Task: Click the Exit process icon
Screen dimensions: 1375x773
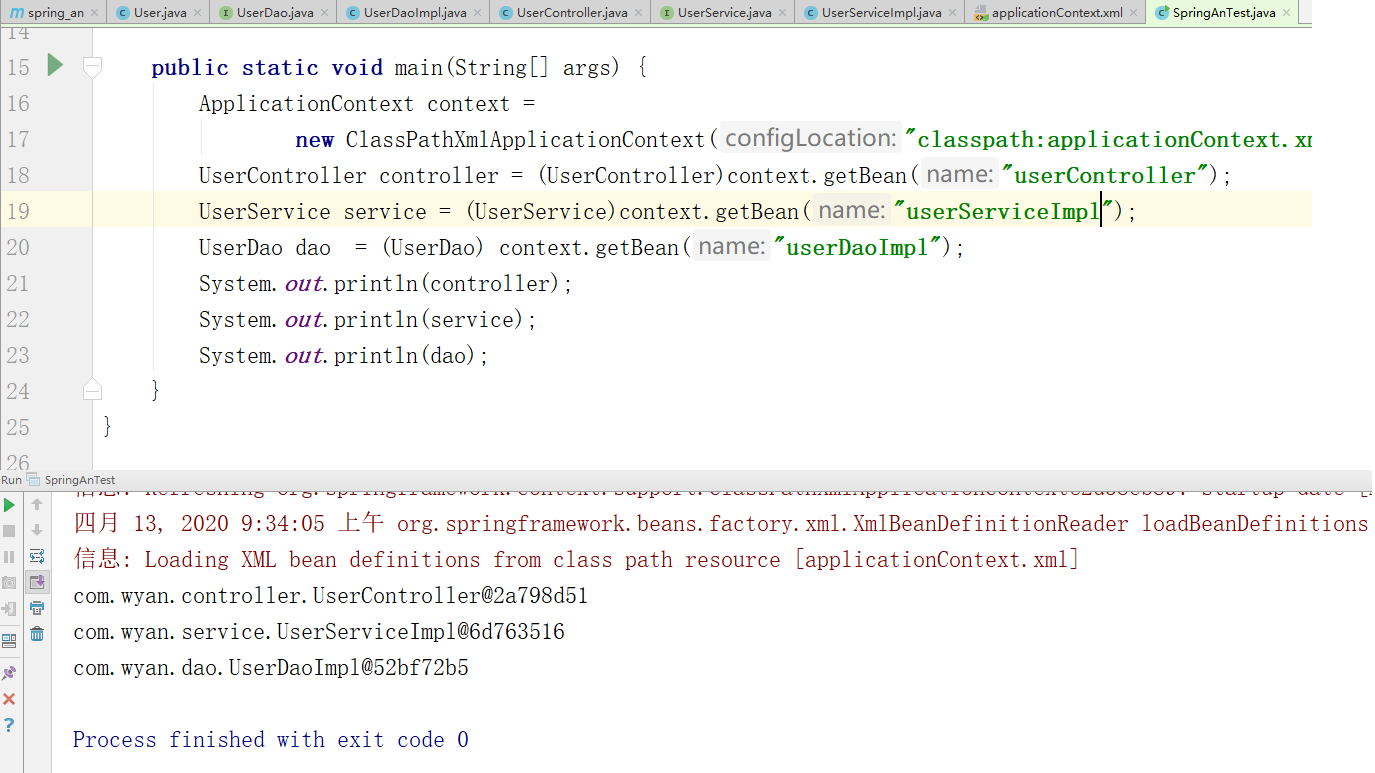Action: [x=9, y=609]
